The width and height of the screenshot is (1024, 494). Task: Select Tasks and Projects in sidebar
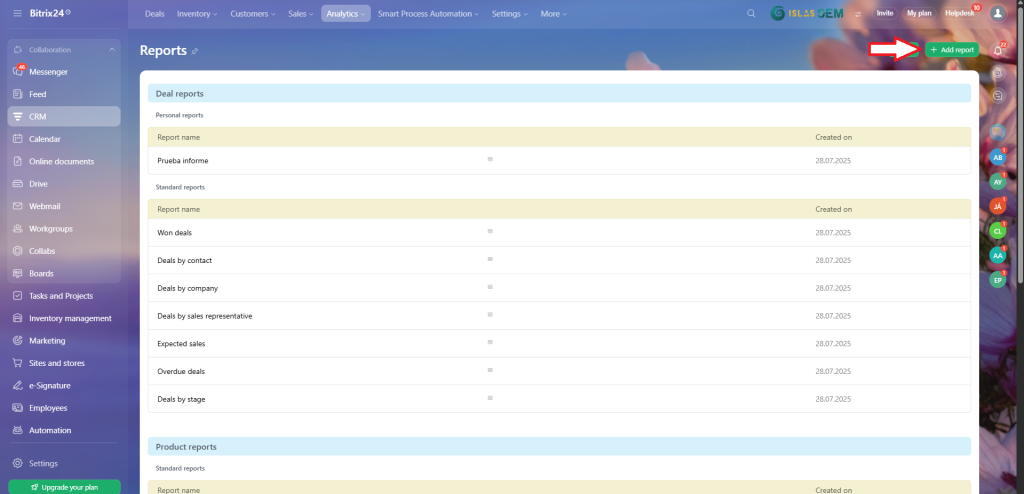tap(60, 296)
